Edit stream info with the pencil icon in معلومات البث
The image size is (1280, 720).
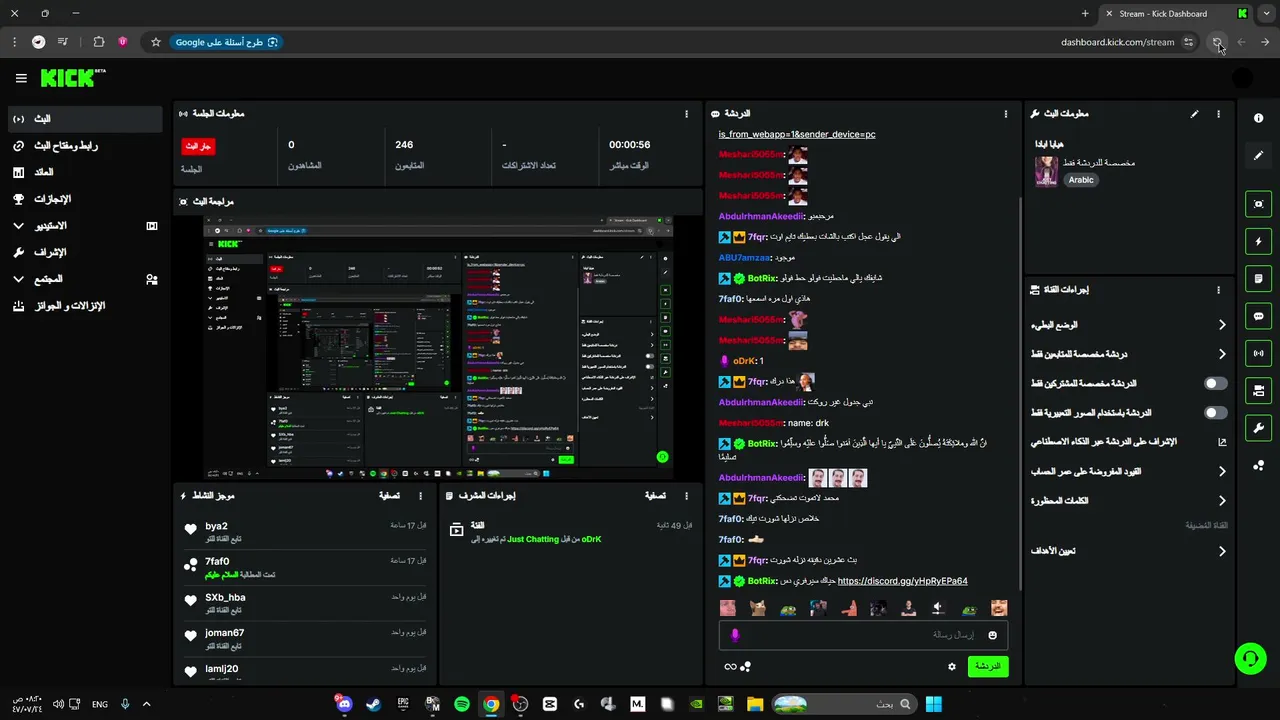coord(1194,114)
